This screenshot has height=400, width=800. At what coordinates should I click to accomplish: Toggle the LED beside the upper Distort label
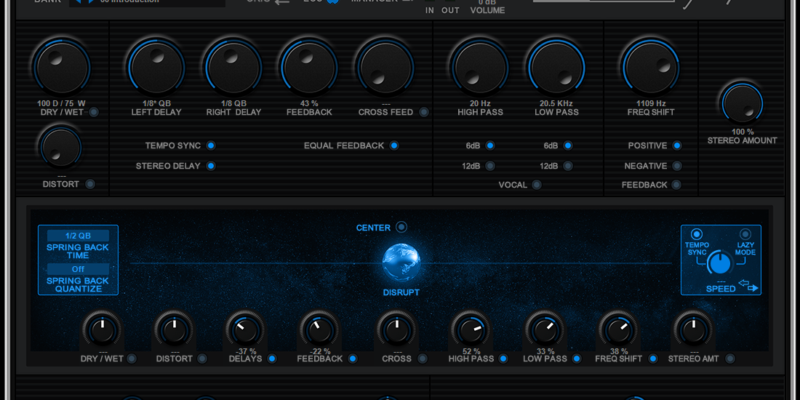pyautogui.click(x=90, y=184)
